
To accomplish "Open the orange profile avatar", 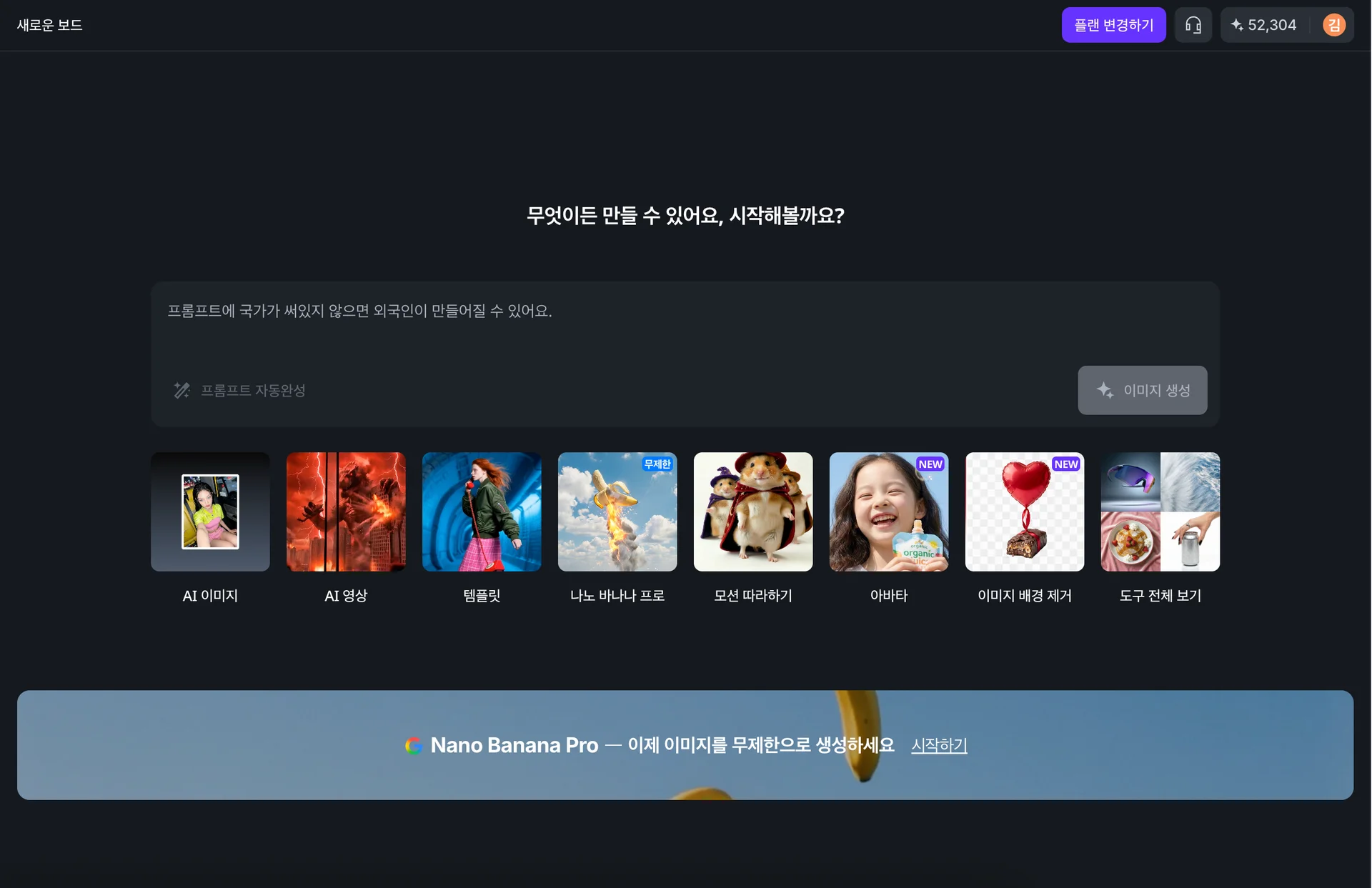I will [x=1333, y=25].
